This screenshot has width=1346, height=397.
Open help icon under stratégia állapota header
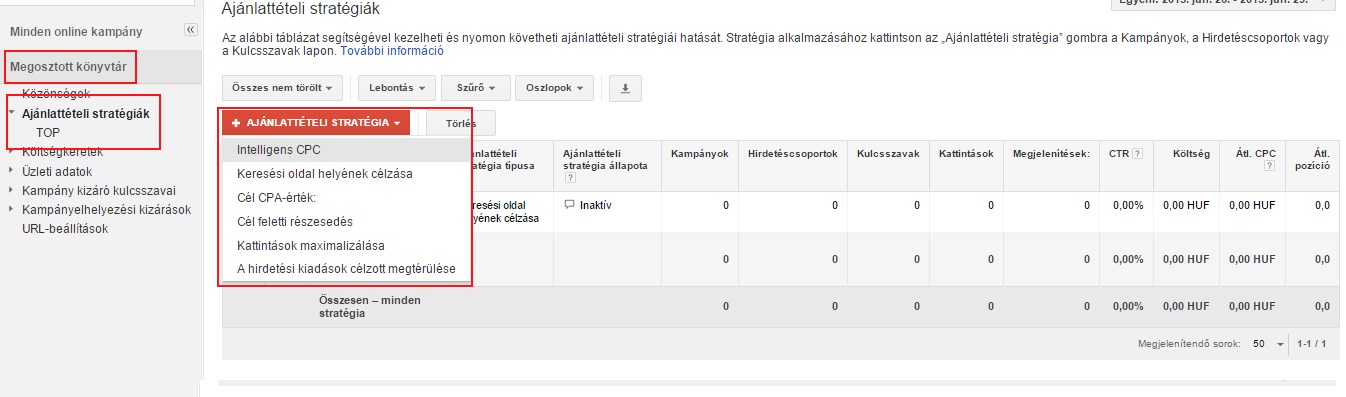(x=569, y=178)
